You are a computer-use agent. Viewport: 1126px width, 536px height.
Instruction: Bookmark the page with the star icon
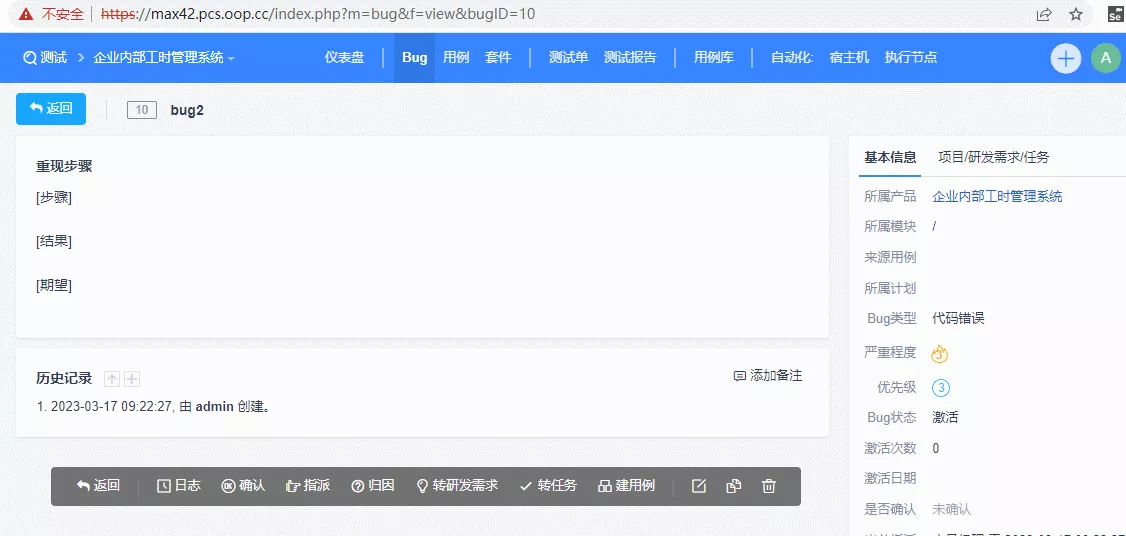point(1076,14)
